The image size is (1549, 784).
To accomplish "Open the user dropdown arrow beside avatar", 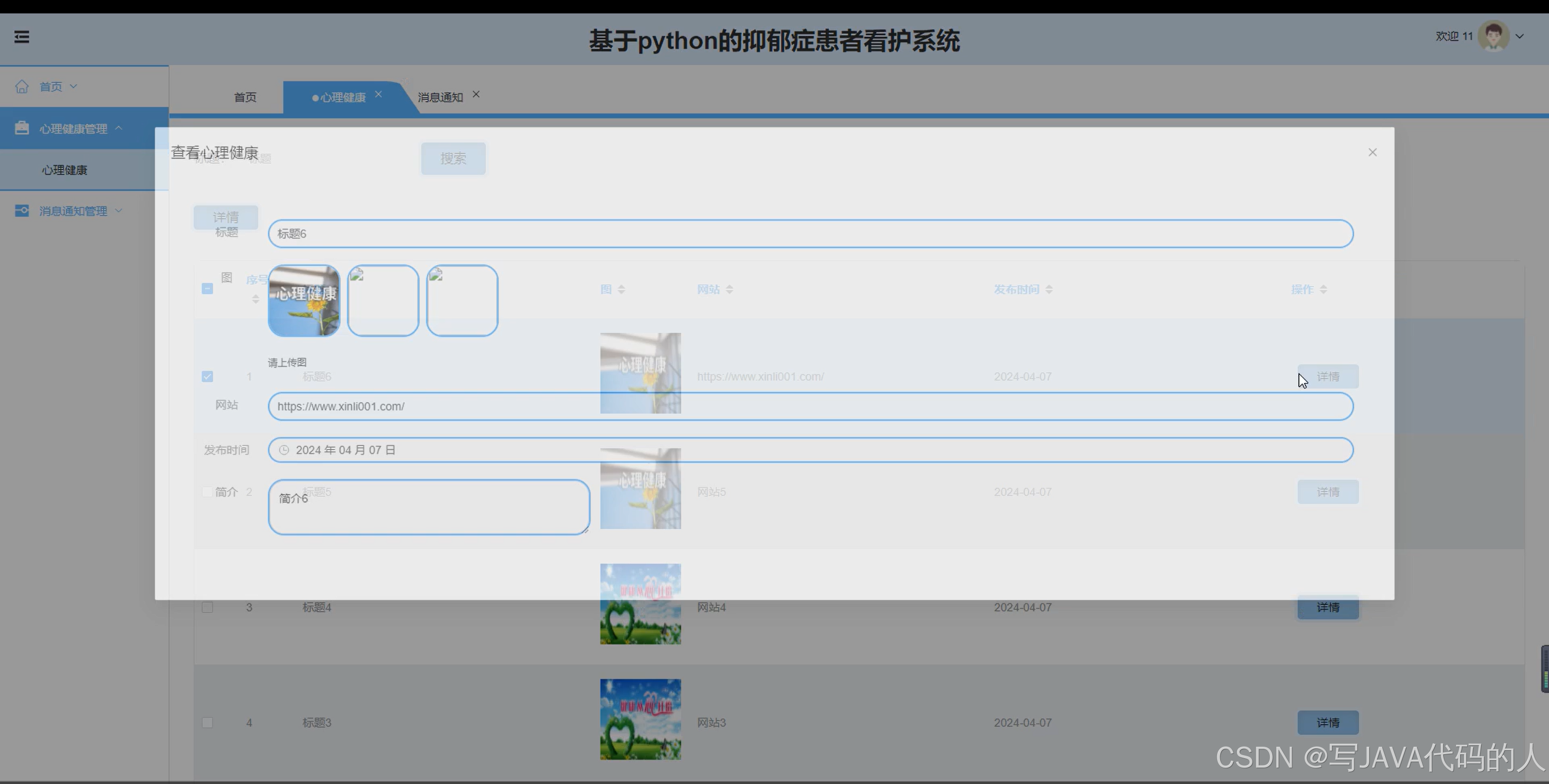I will click(x=1520, y=37).
